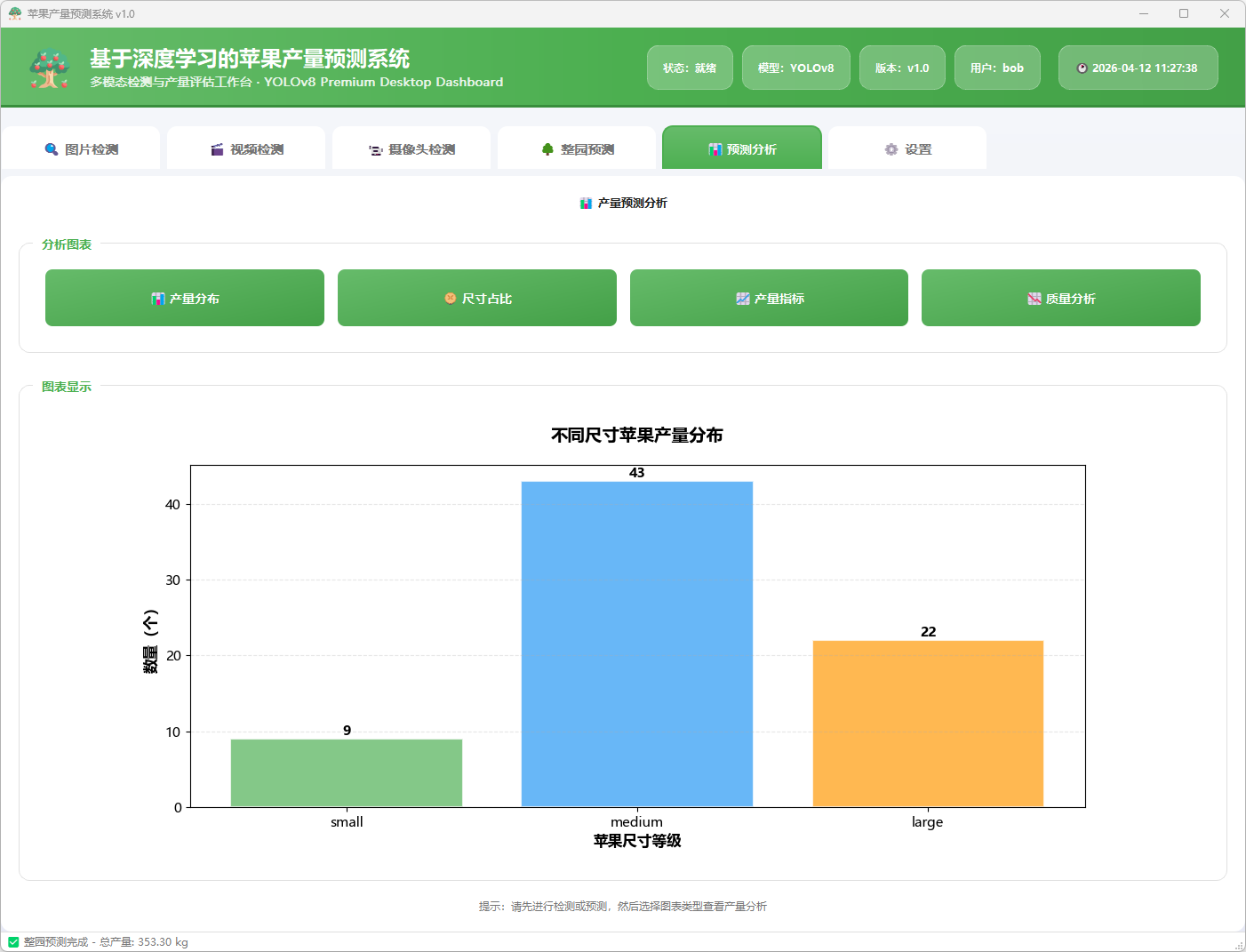This screenshot has height=952, width=1246.
Task: View the 质量分析 chart
Action: pos(1060,299)
